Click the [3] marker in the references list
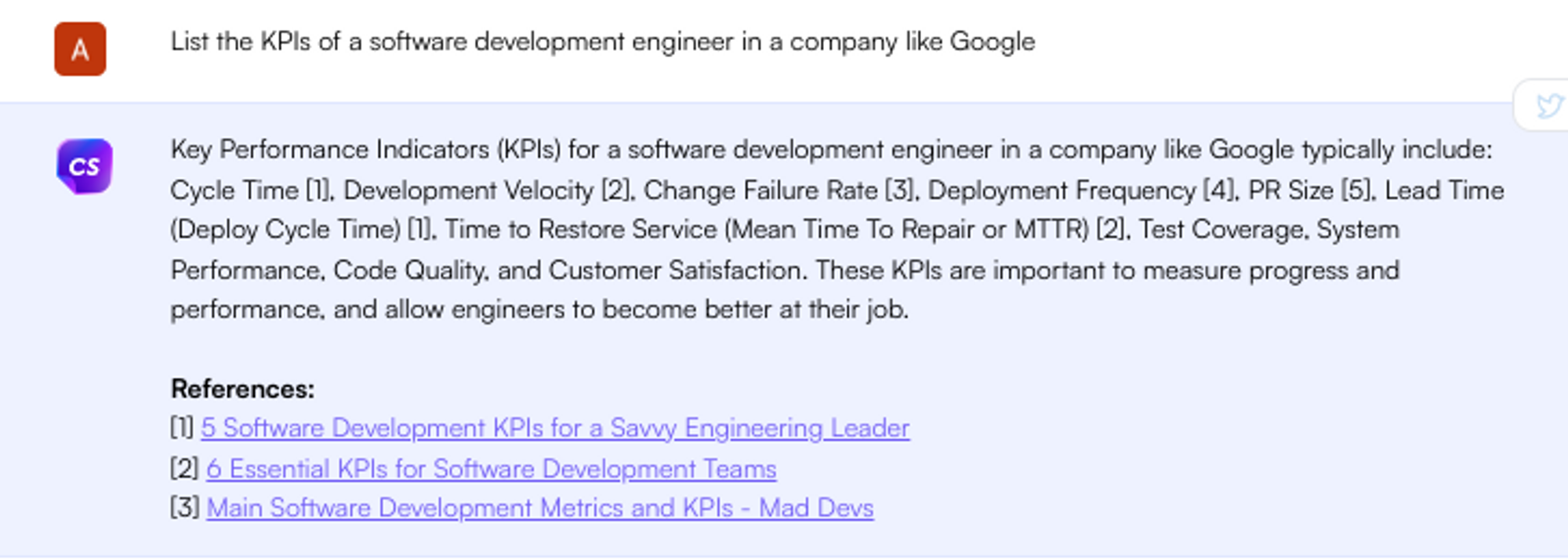Screen dimensions: 1568x559 [x=183, y=507]
